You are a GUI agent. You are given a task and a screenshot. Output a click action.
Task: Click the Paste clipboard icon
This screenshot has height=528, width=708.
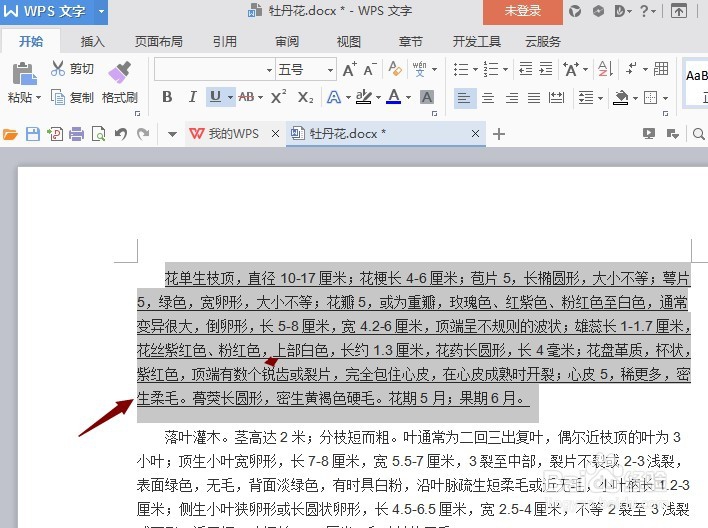click(24, 74)
